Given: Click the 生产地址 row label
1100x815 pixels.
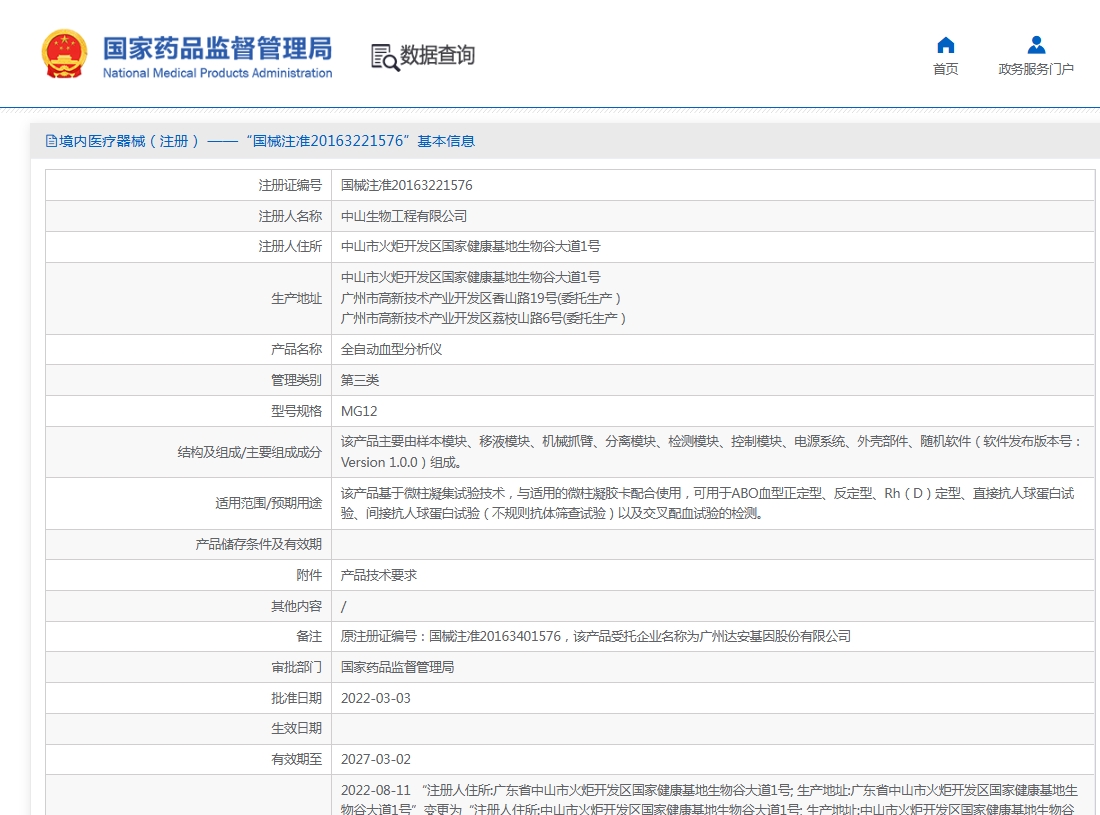Looking at the screenshot, I should 296,298.
